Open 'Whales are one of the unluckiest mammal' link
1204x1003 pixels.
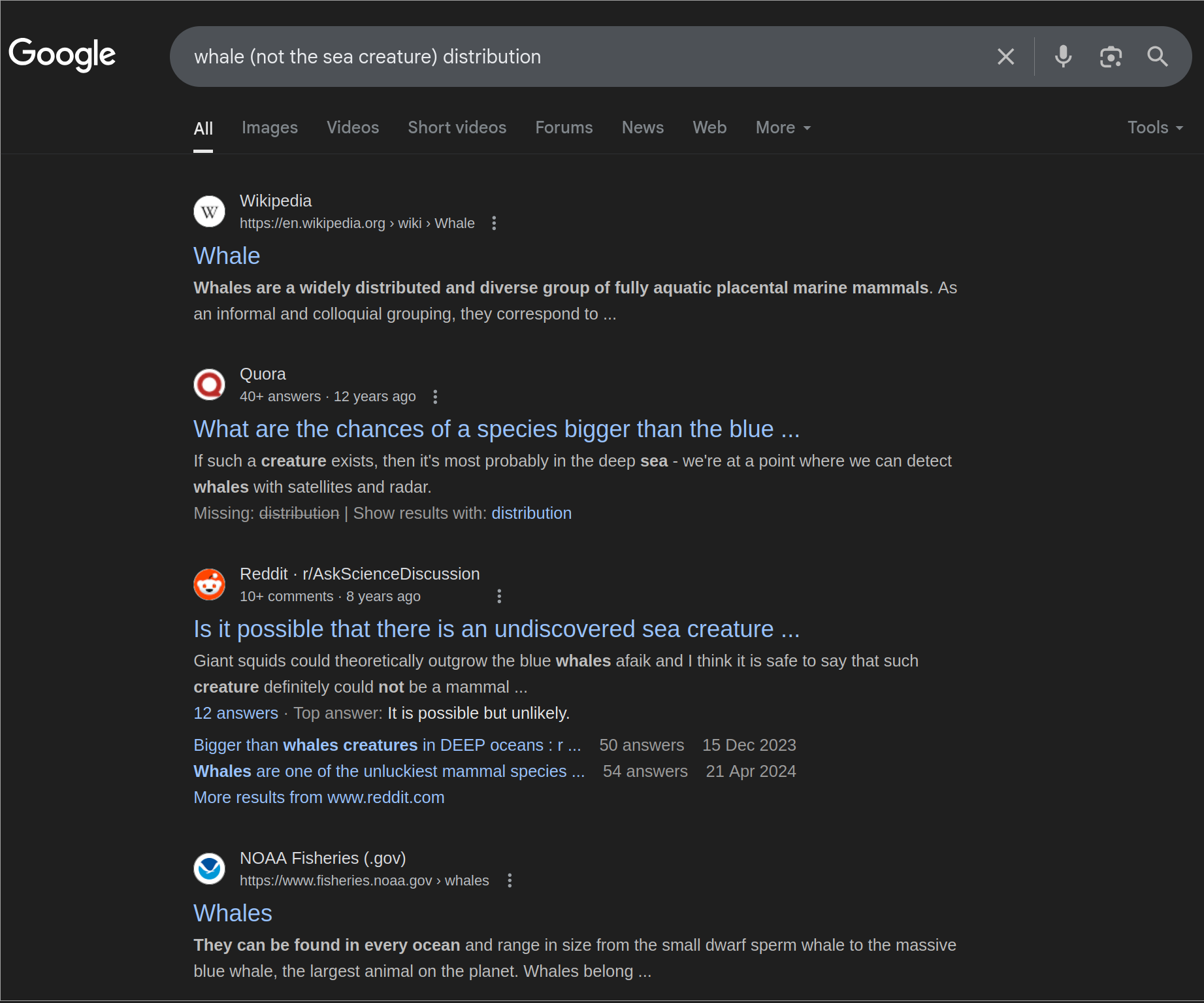pos(389,772)
